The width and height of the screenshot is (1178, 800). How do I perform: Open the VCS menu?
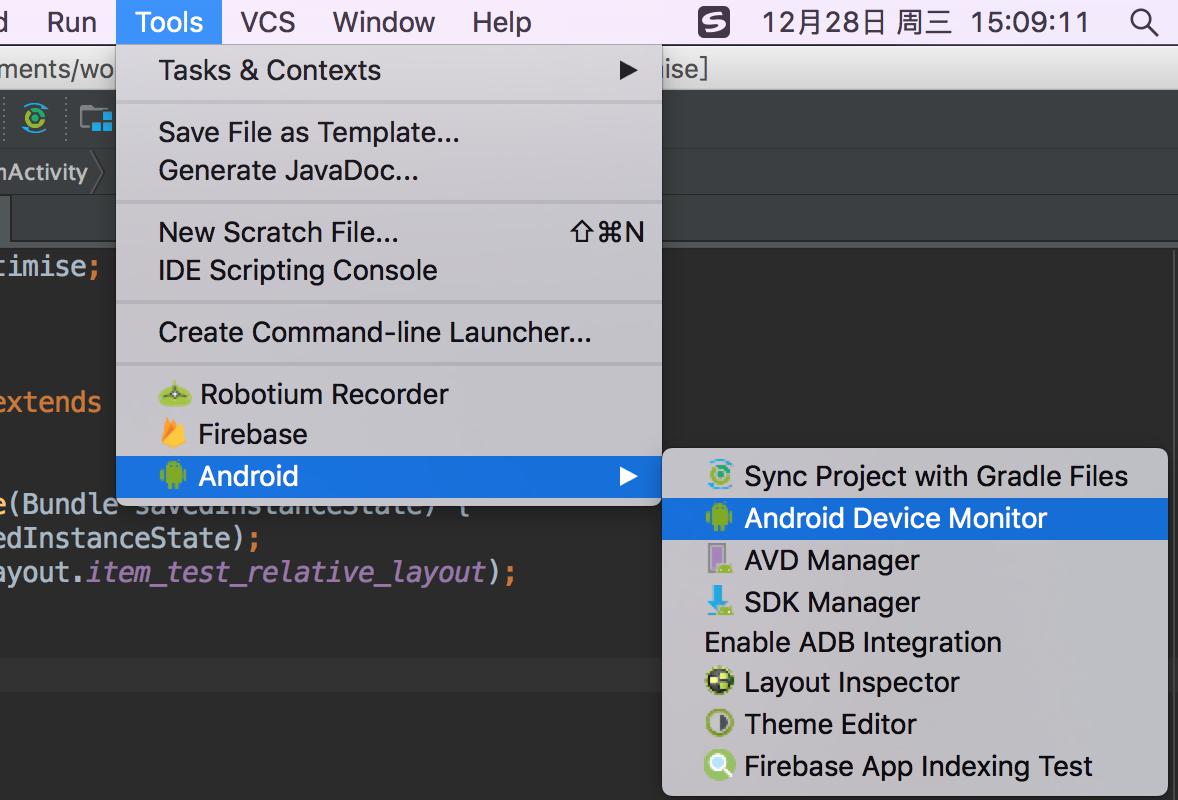(268, 22)
